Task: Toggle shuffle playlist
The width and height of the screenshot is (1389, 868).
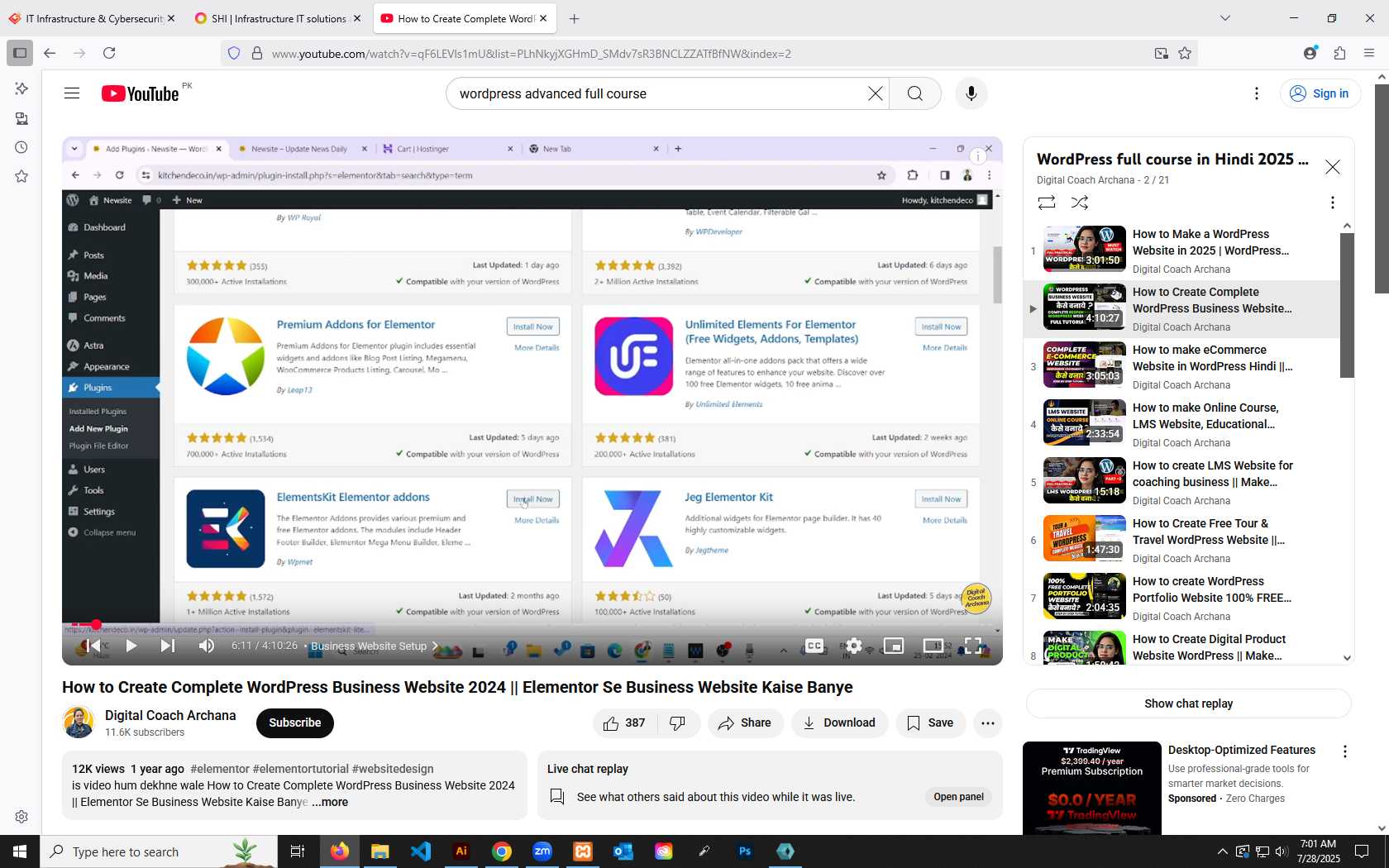Action: coord(1080,203)
